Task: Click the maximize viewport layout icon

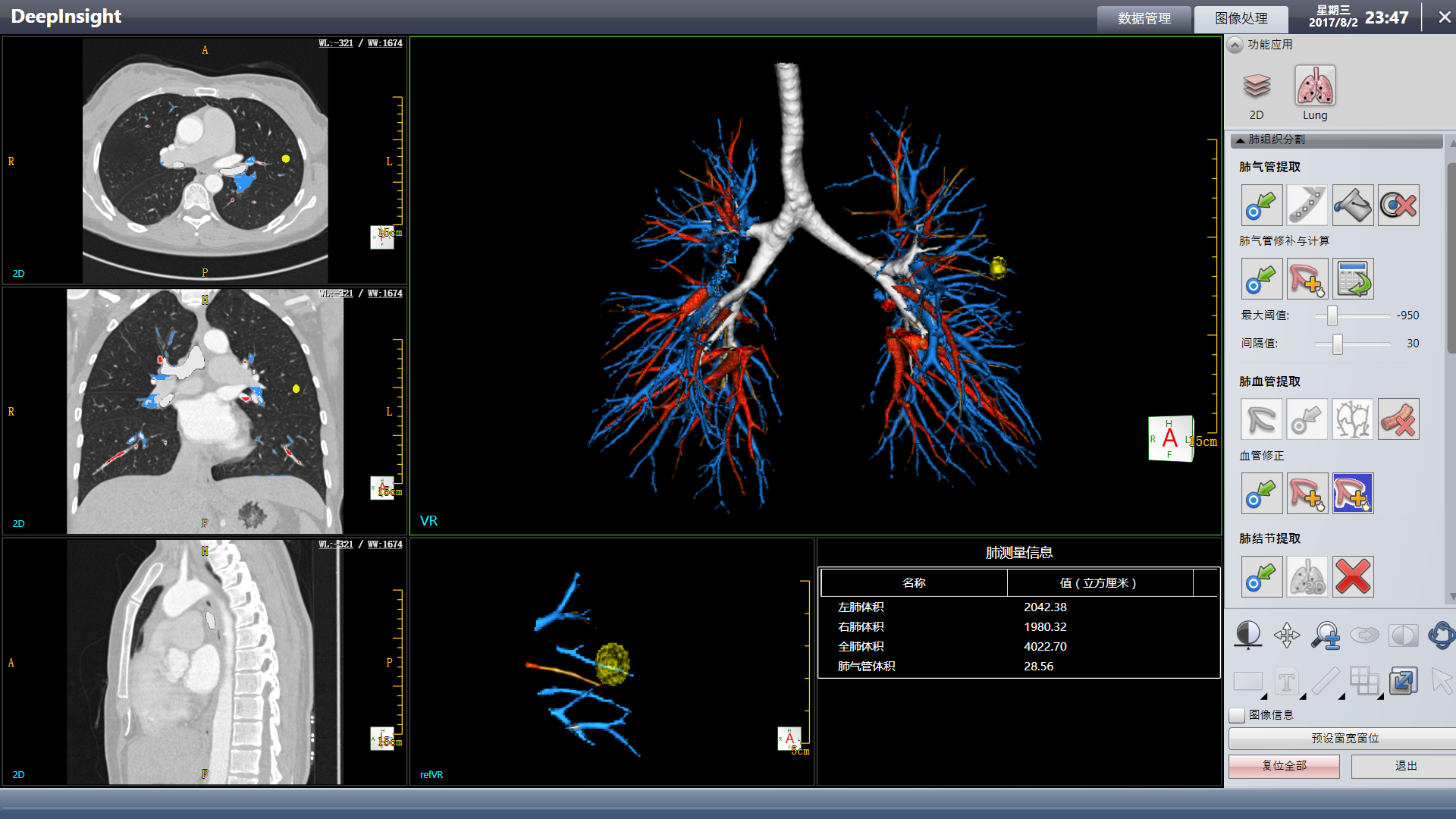Action: 1403,680
